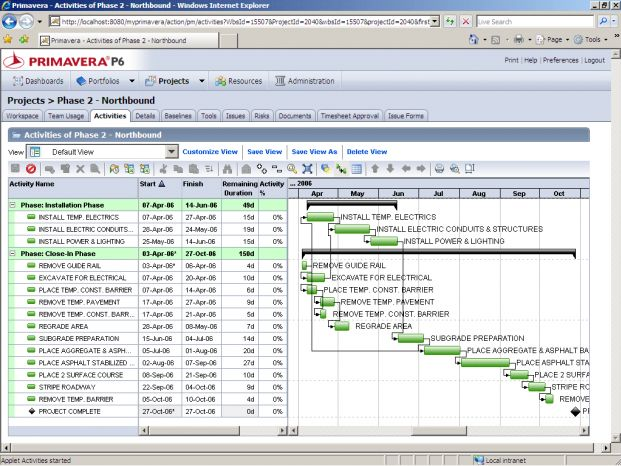The image size is (621, 466).
Task: Click the Delete activity X icon
Action: pyautogui.click(x=80, y=169)
